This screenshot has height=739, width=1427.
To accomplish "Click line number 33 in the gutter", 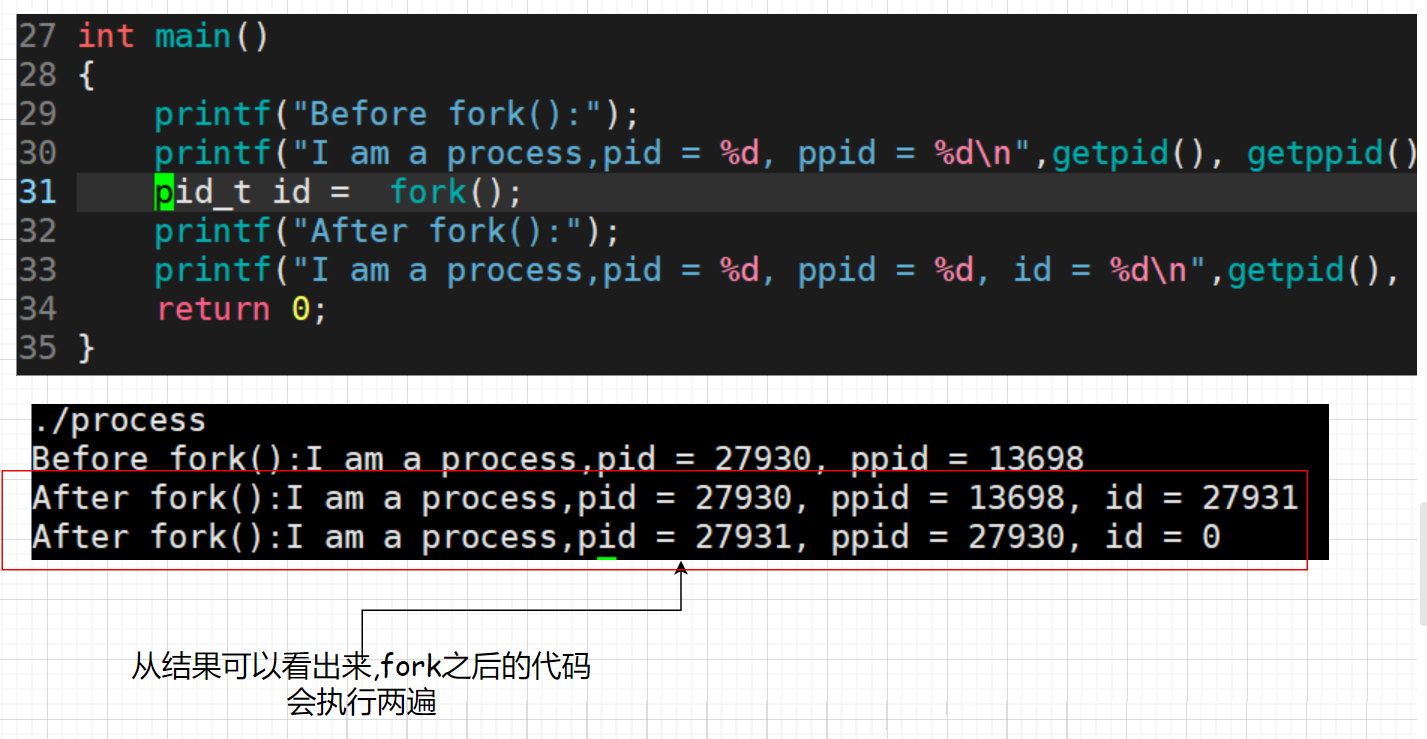I will [37, 270].
